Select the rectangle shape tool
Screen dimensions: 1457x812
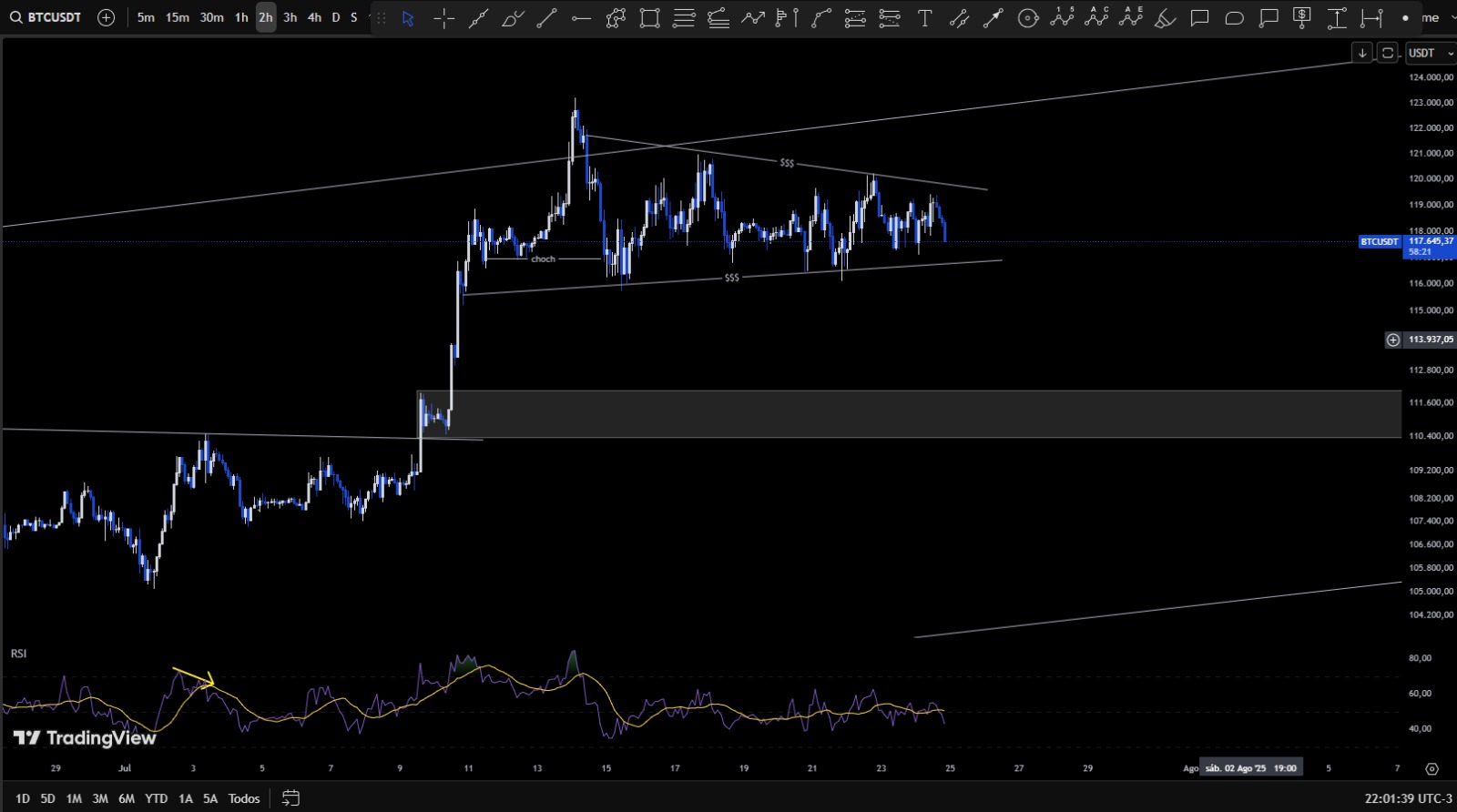pos(649,18)
